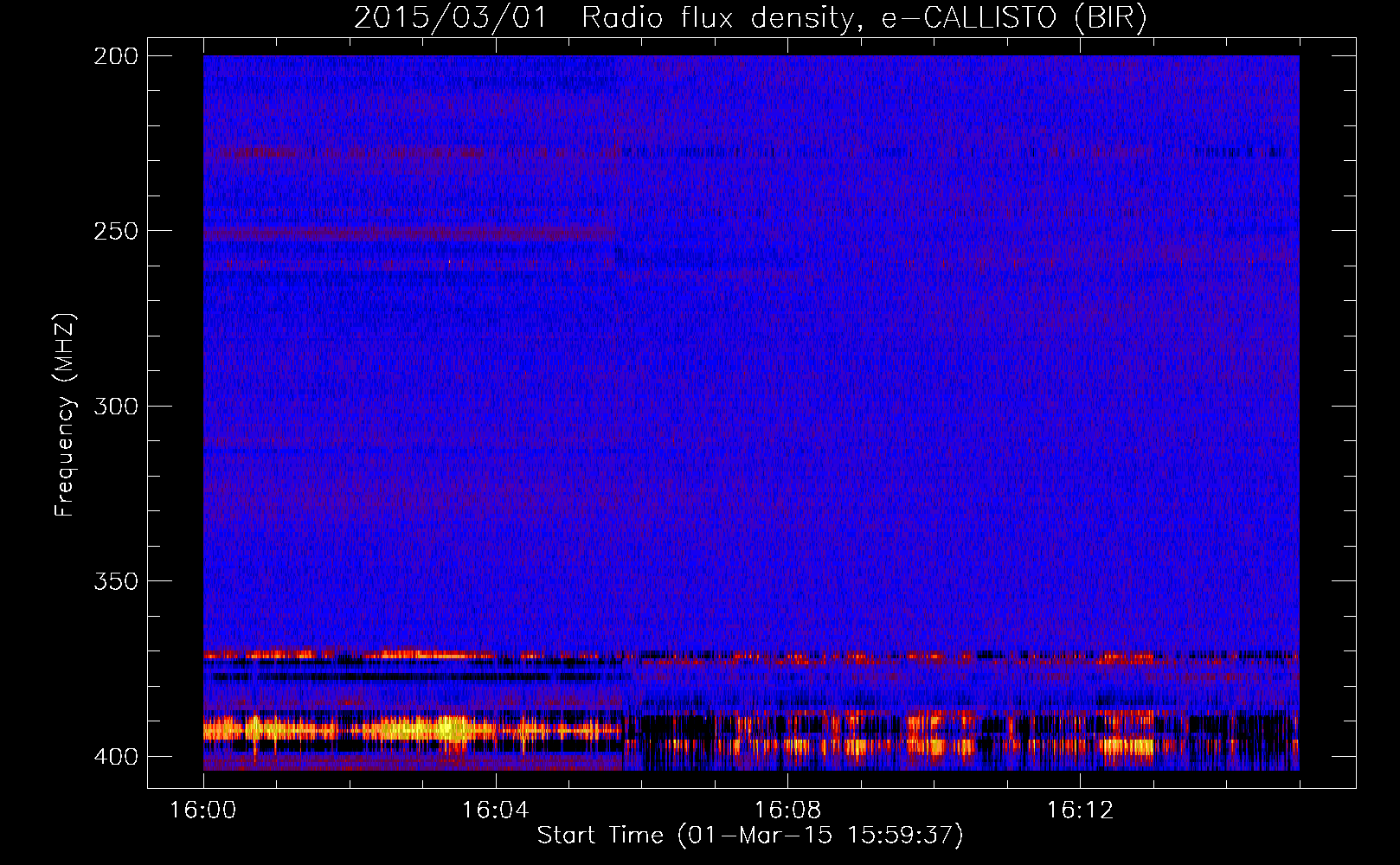
Task: Click the 16:08 time tick label
Action: [787, 811]
